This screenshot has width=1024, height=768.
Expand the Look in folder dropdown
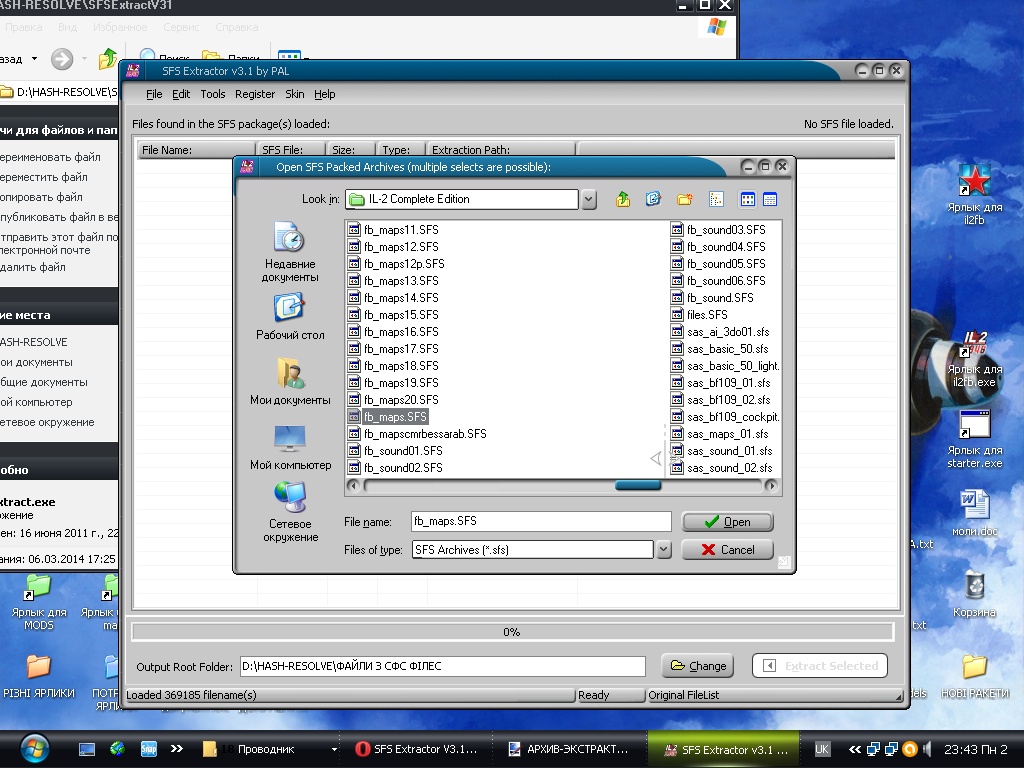588,199
